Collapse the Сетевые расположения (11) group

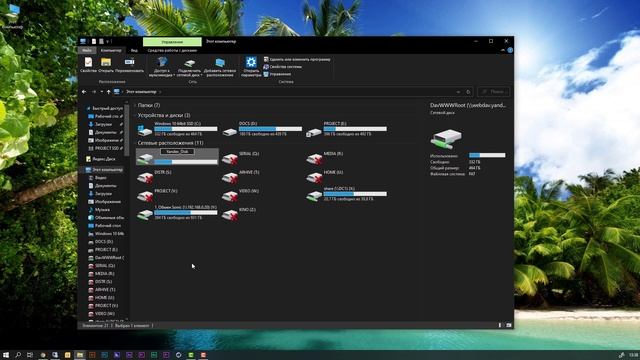point(135,143)
